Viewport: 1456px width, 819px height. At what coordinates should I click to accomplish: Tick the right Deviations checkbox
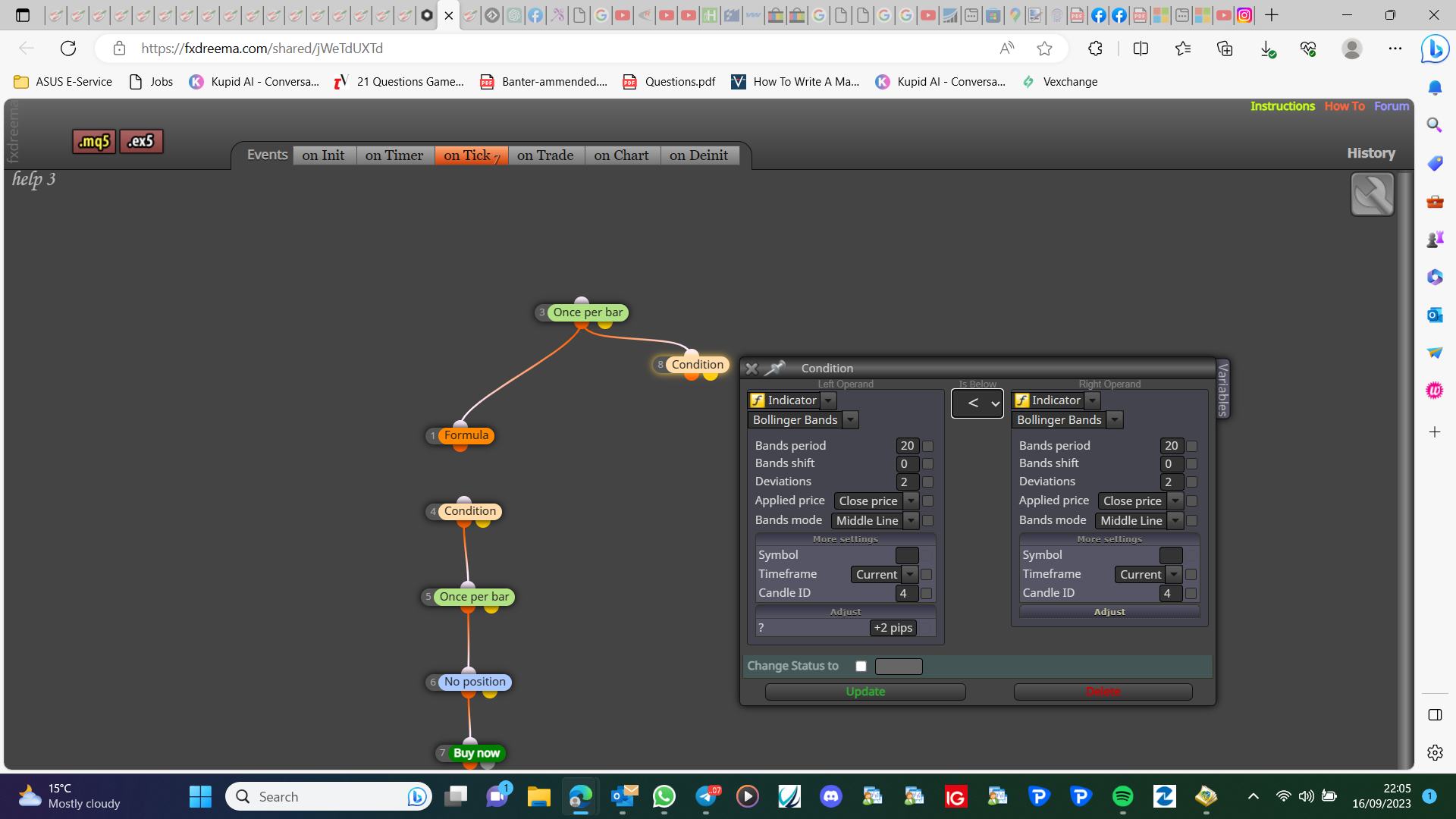click(x=1191, y=482)
